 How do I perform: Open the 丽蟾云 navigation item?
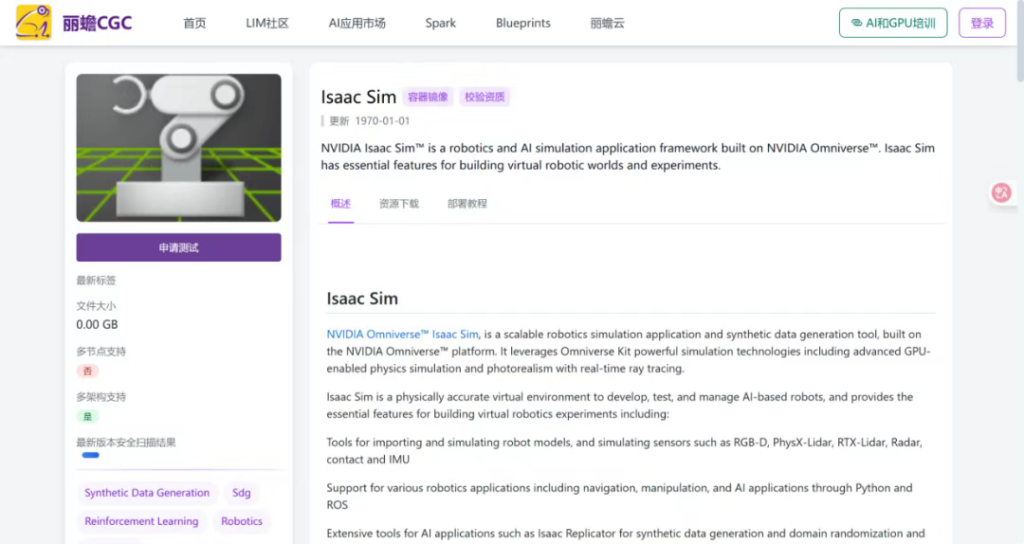[x=607, y=23]
